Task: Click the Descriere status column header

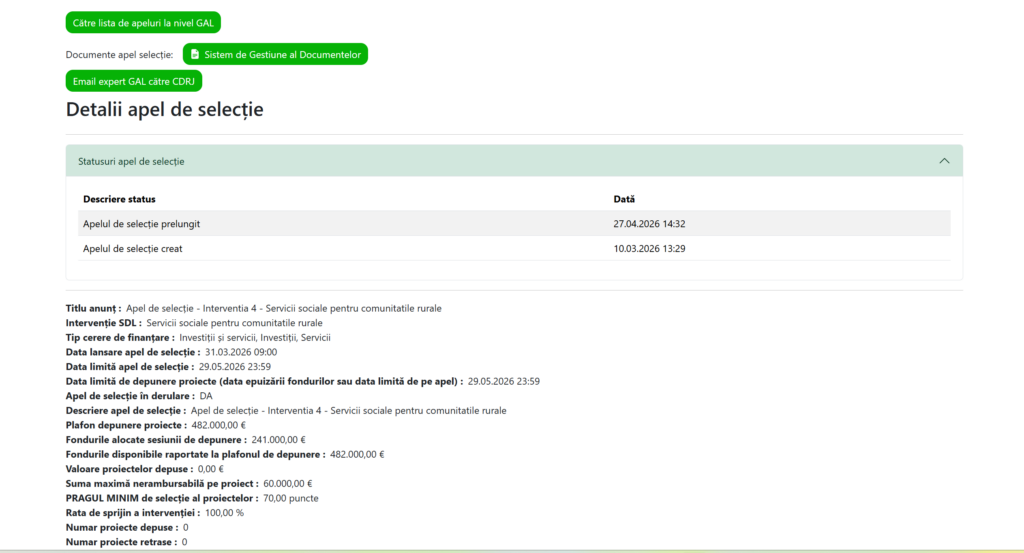Action: pyautogui.click(x=119, y=199)
